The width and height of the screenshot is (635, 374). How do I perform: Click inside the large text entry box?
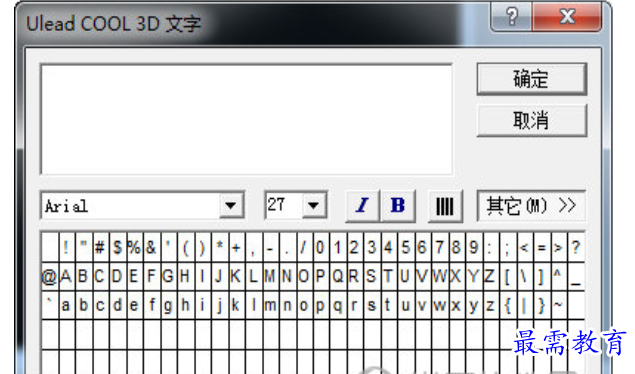[x=246, y=119]
